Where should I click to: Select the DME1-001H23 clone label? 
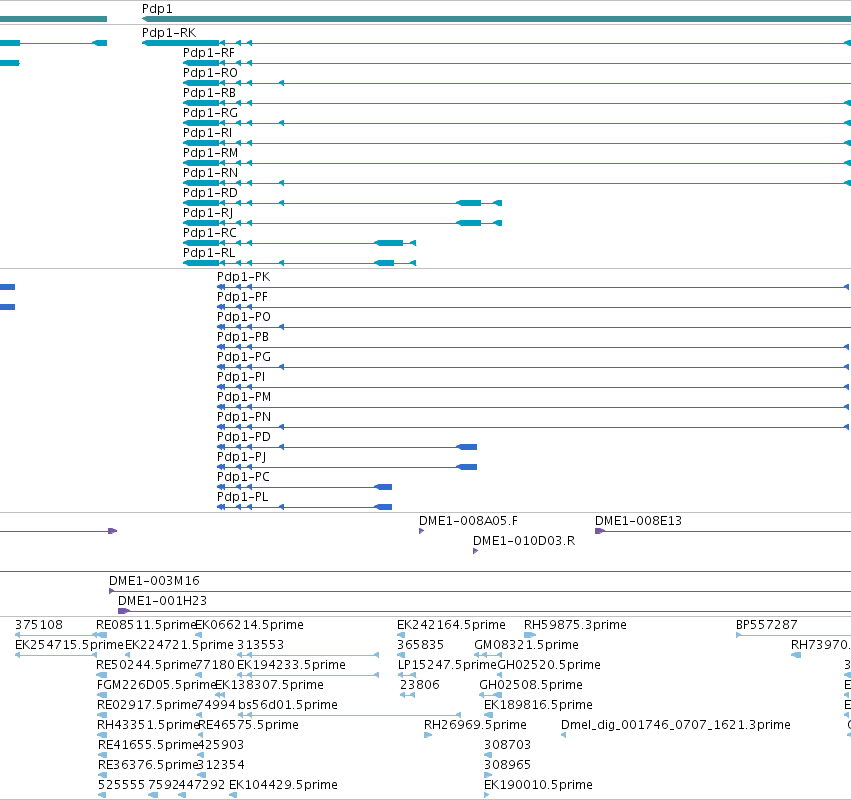[162, 601]
